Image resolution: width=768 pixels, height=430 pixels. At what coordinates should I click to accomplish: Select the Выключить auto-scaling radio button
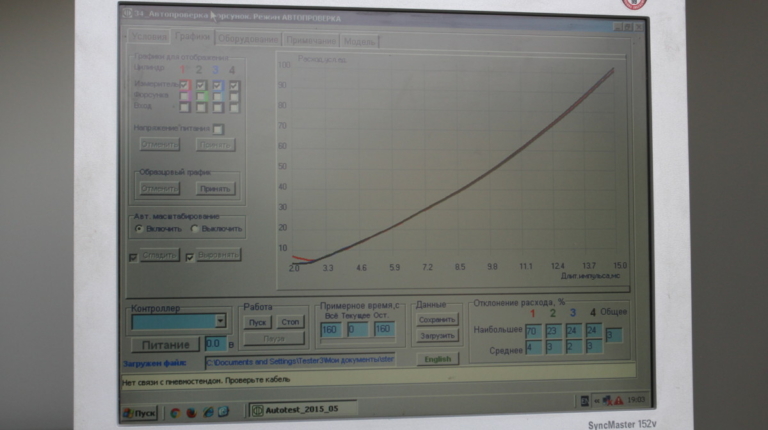pos(195,228)
